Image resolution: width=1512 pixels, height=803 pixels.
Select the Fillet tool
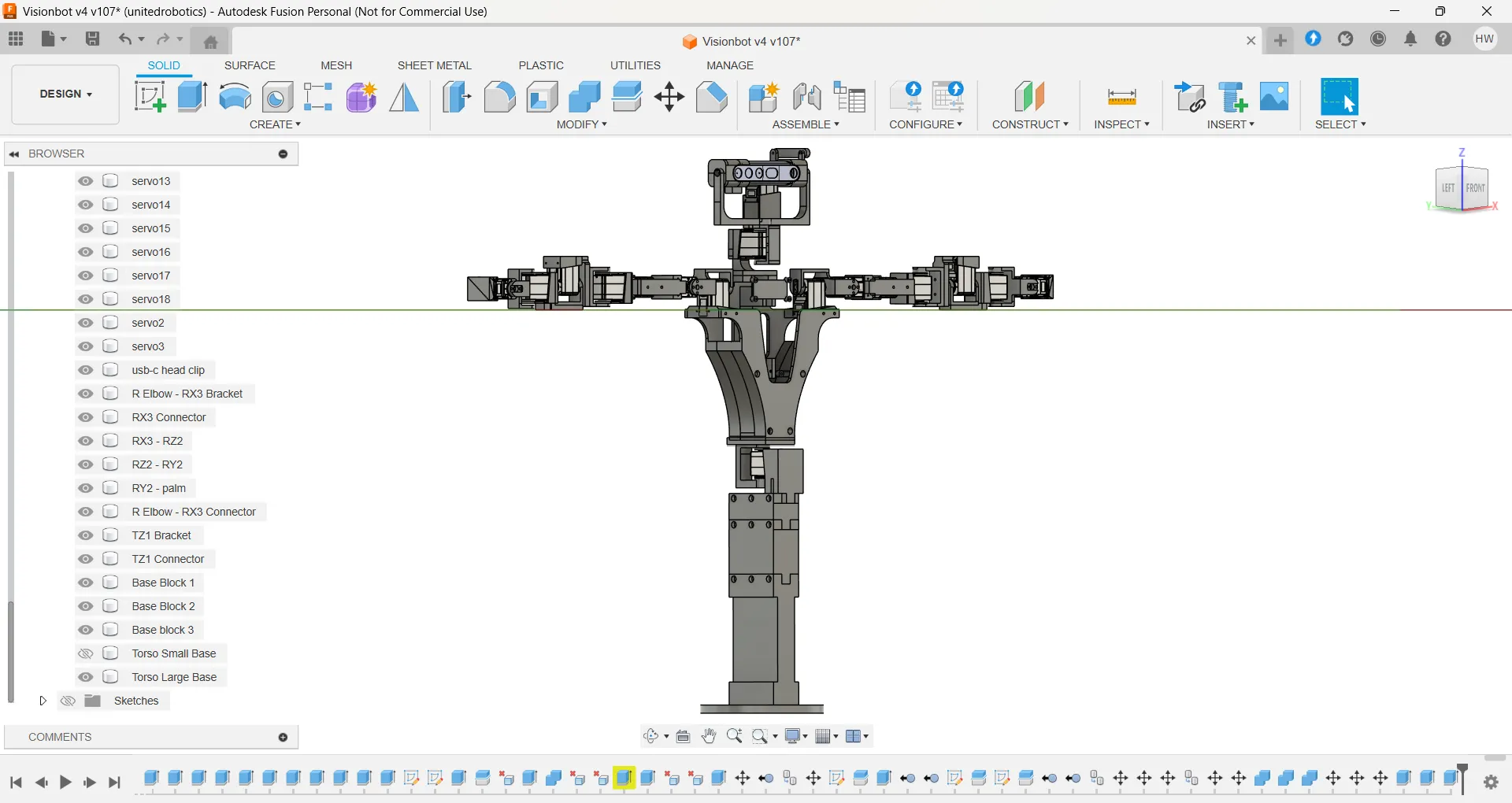(499, 97)
